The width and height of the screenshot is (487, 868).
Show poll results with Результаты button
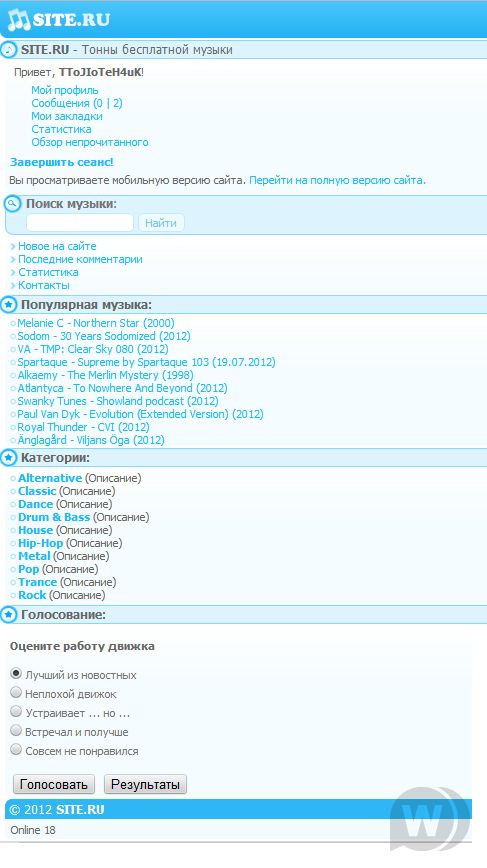146,784
